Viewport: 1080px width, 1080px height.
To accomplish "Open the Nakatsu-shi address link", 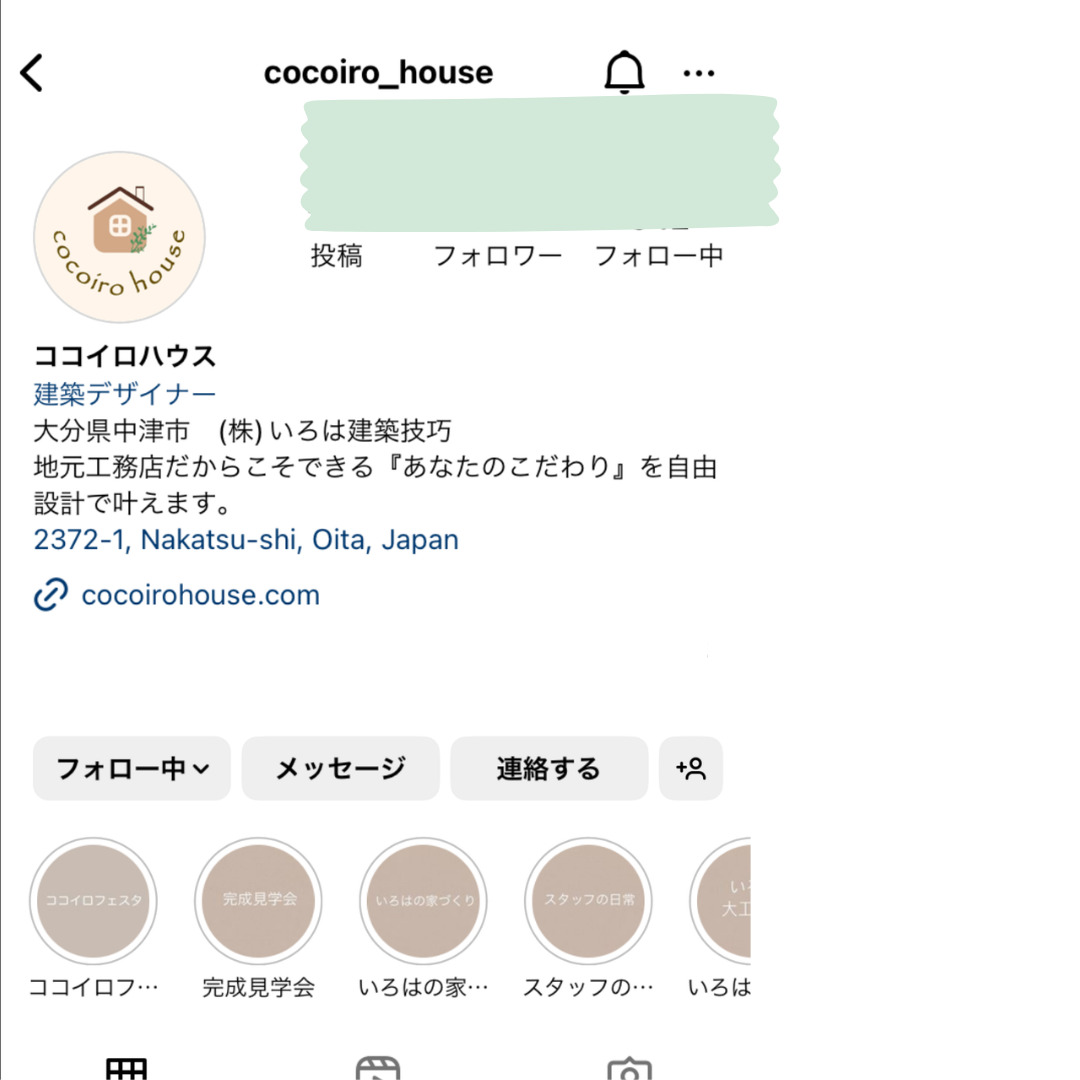I will coord(246,539).
